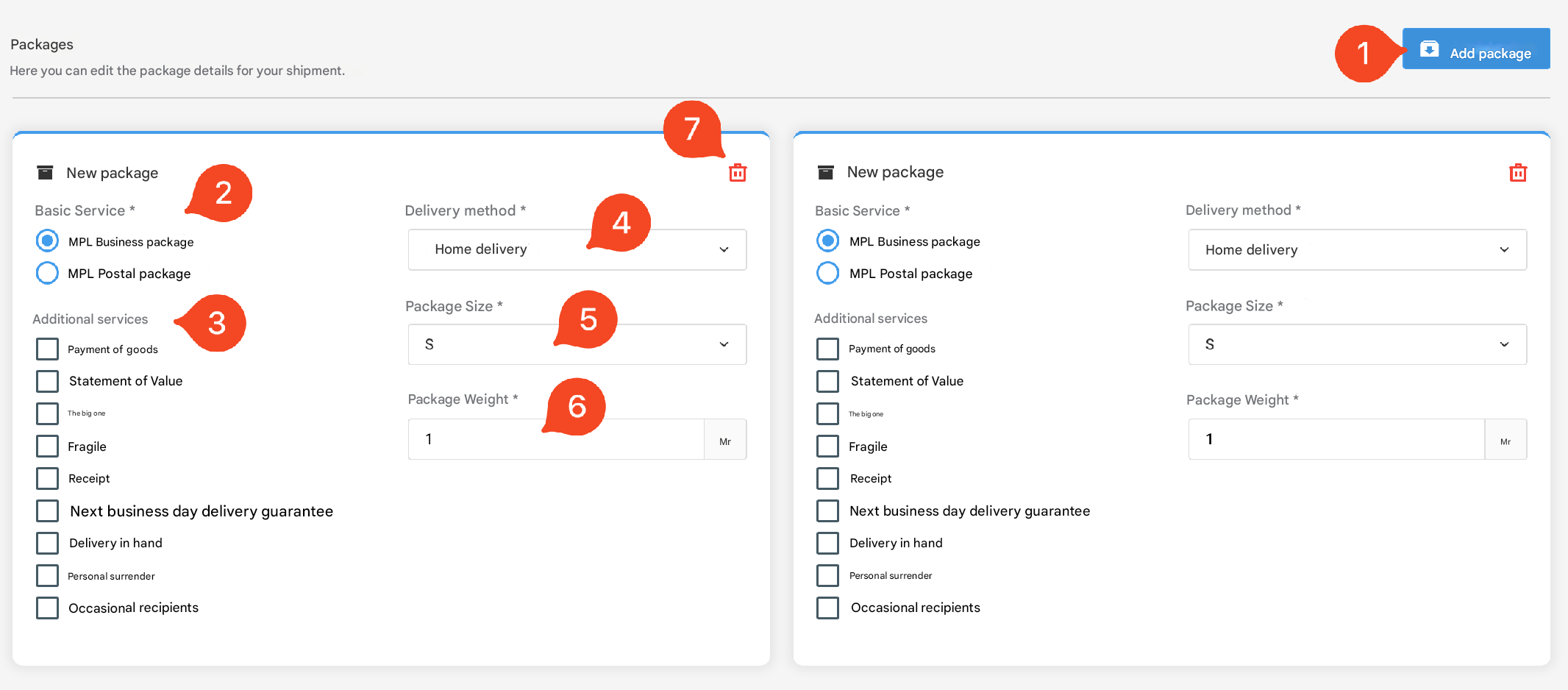Open the second package's Delivery method dropdown
The height and width of the screenshot is (690, 1568).
pyautogui.click(x=1357, y=249)
